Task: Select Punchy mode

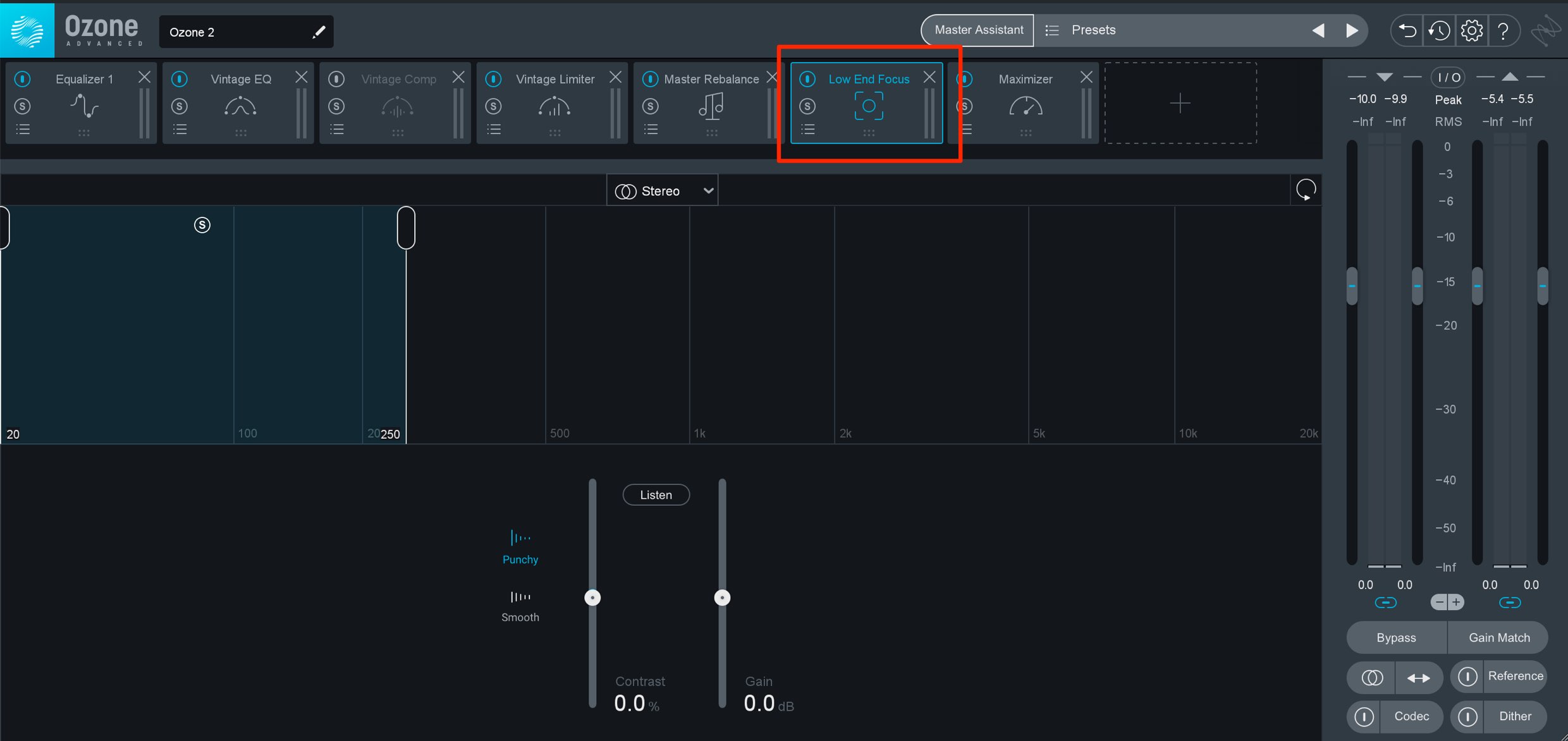Action: point(520,548)
